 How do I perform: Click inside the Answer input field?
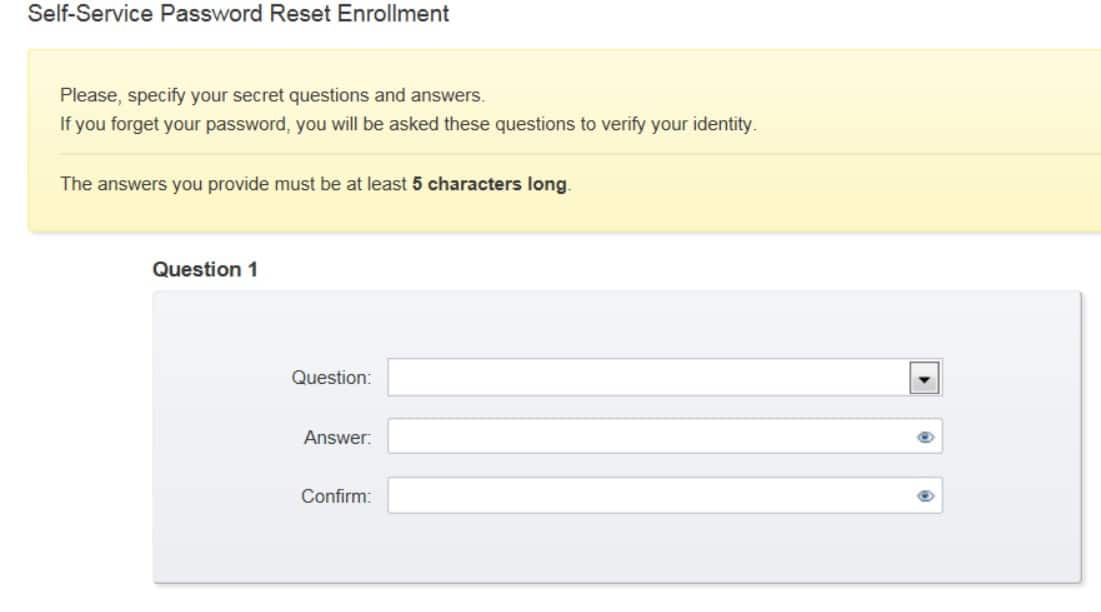click(x=650, y=436)
